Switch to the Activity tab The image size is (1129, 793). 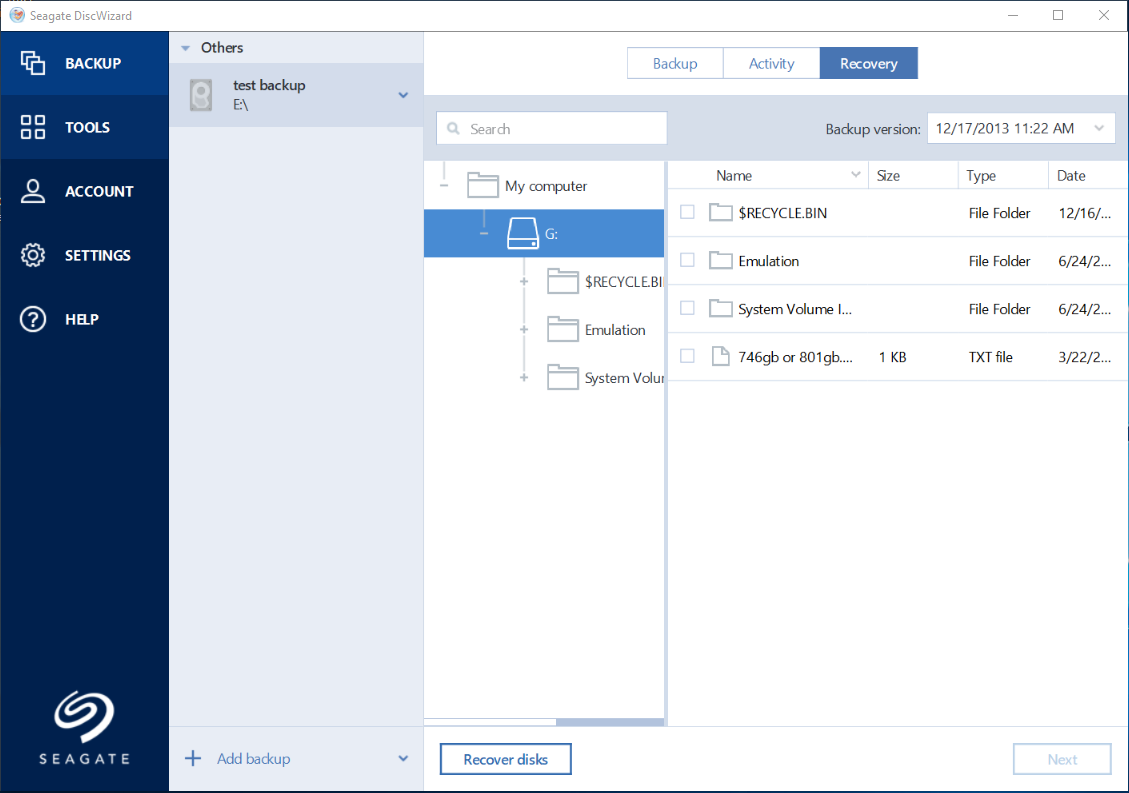pos(771,63)
